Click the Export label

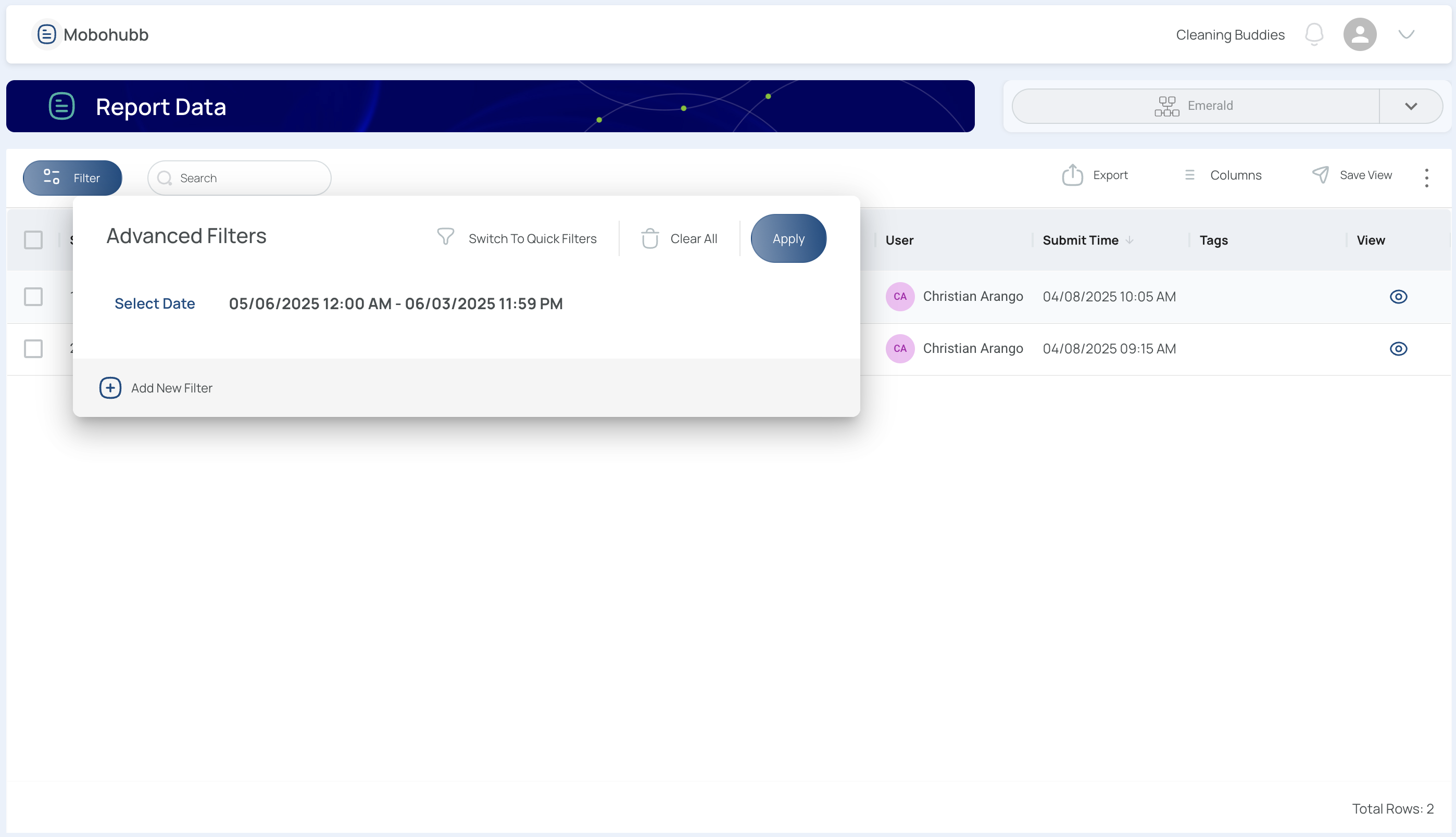click(1110, 175)
